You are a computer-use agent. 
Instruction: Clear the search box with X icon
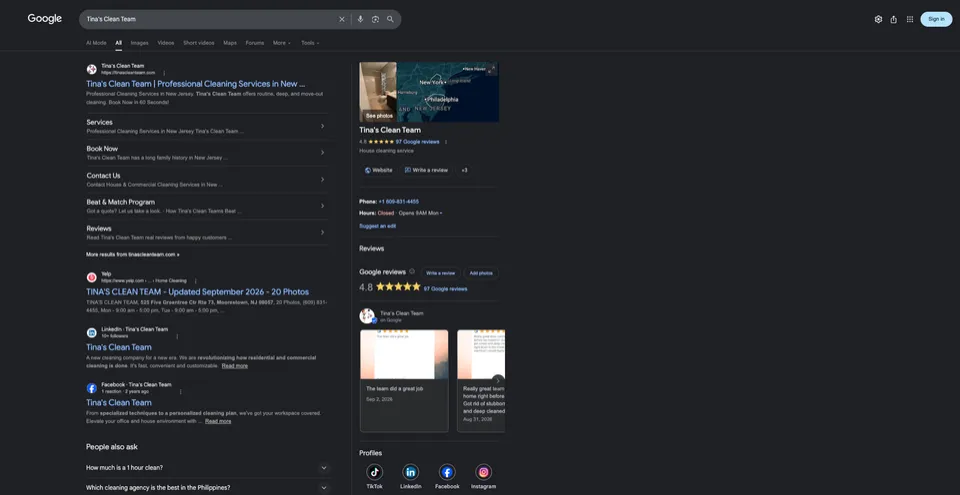point(342,20)
